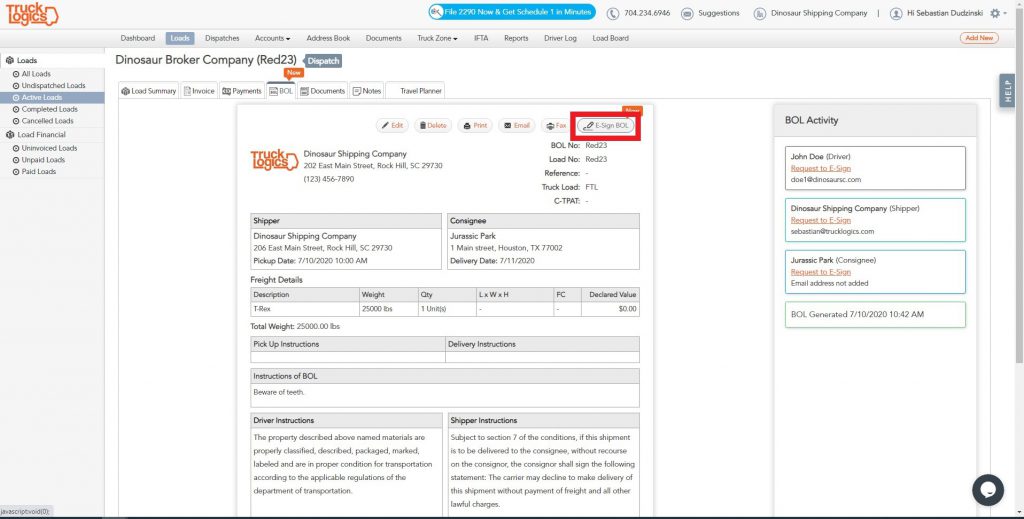
Task: Click the Load Financial cube icon
Action: (10, 134)
